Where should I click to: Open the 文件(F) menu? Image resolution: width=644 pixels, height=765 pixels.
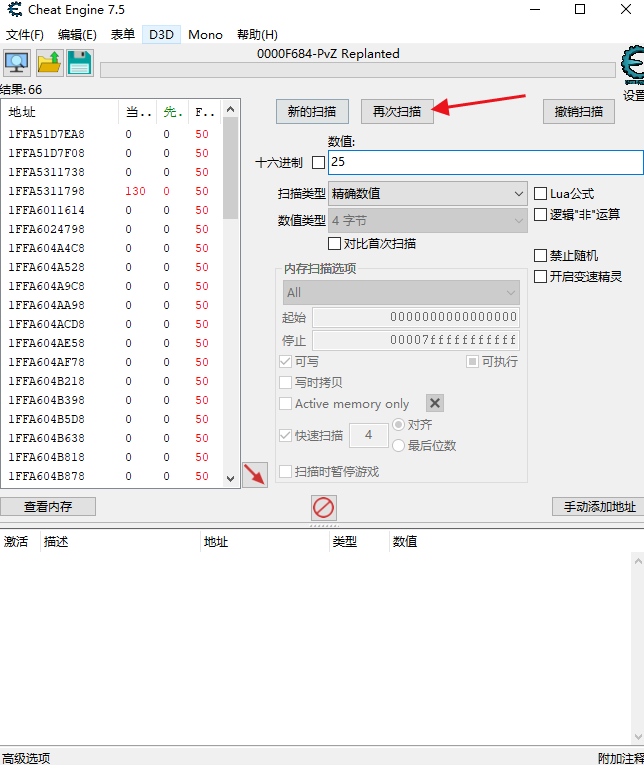25,34
